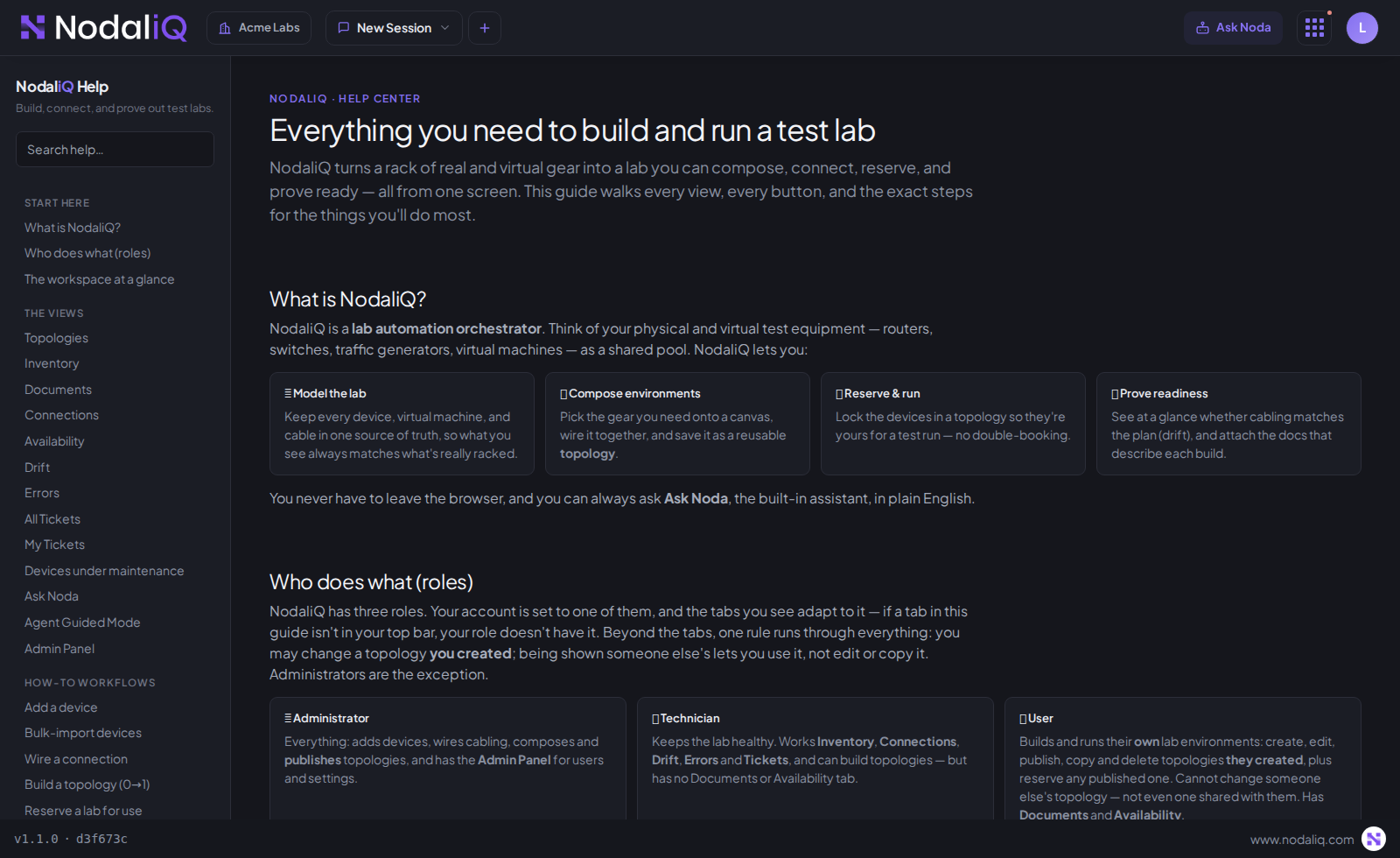
Task: Click the NodaliQ logo icon
Action: click(x=32, y=28)
